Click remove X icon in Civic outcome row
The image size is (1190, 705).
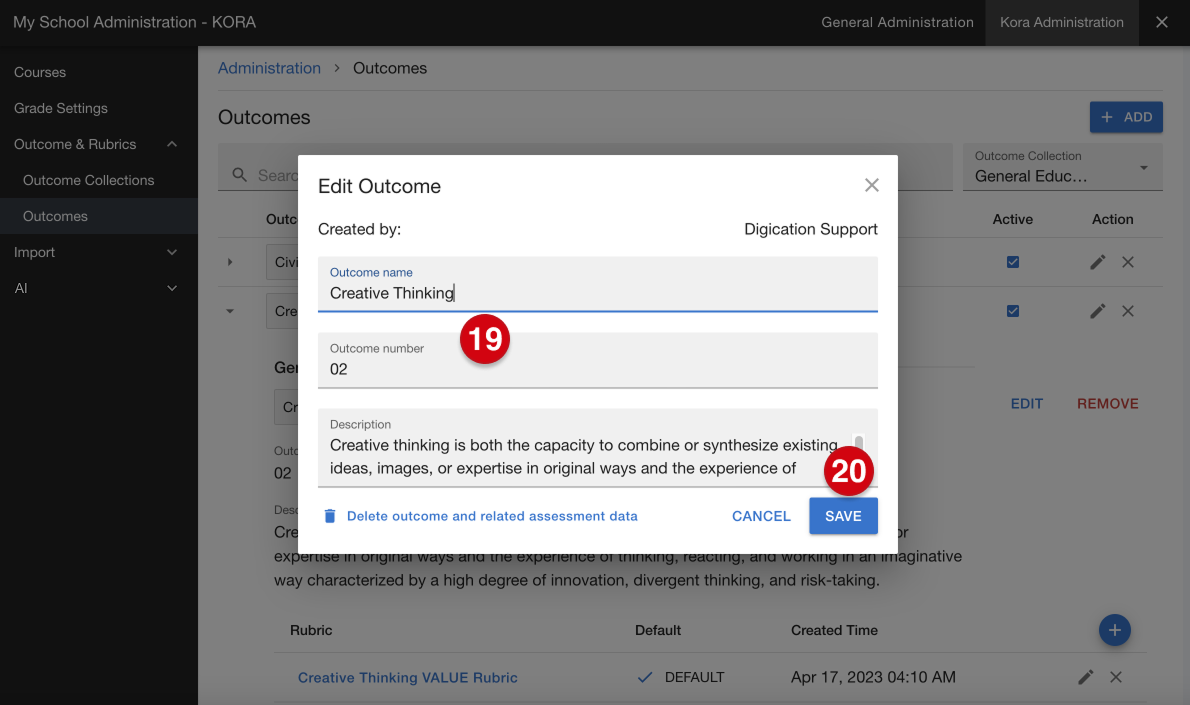click(1128, 262)
